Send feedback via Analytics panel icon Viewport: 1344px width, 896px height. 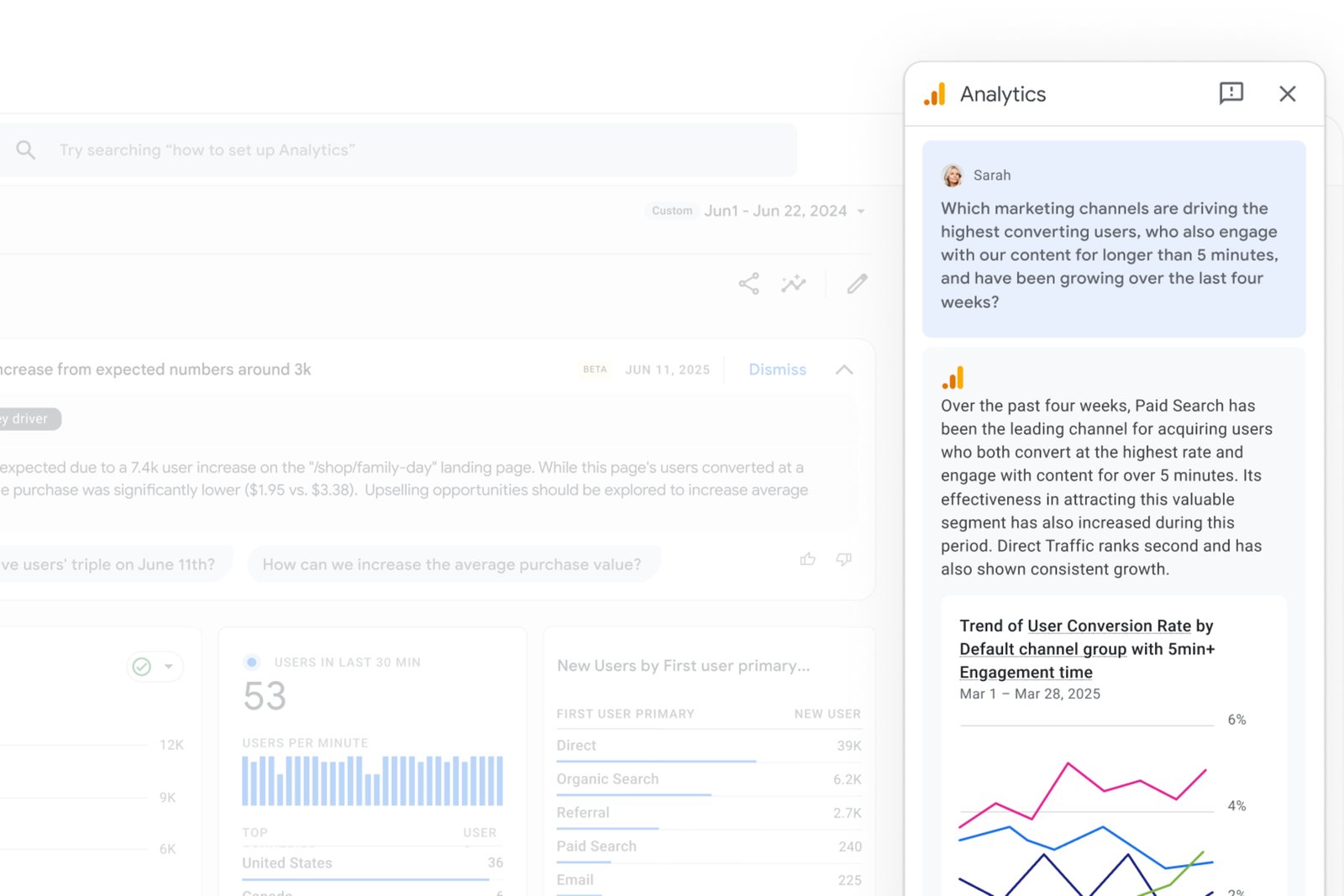pos(1231,93)
